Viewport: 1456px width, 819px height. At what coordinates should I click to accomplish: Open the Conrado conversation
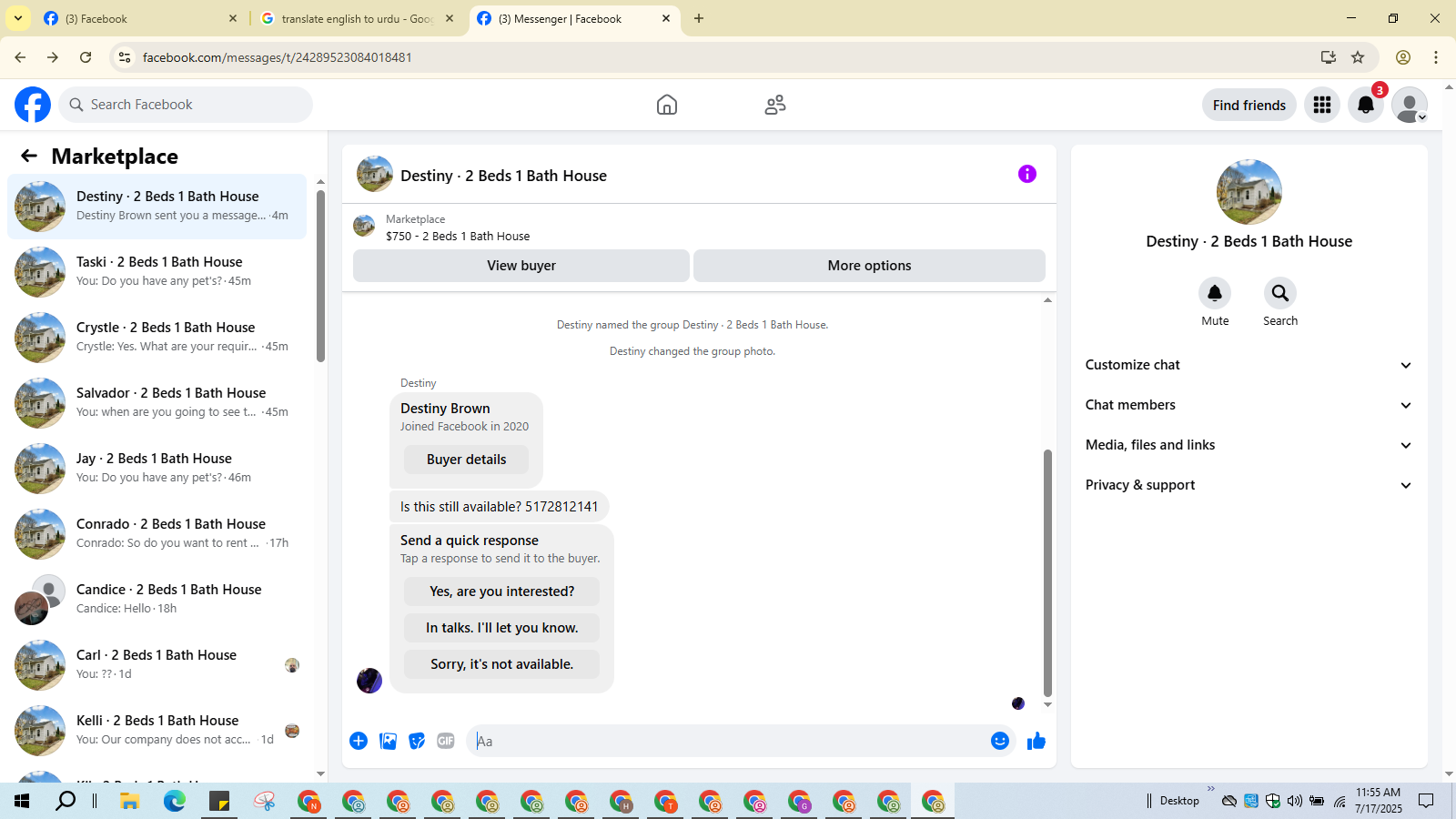pos(157,534)
